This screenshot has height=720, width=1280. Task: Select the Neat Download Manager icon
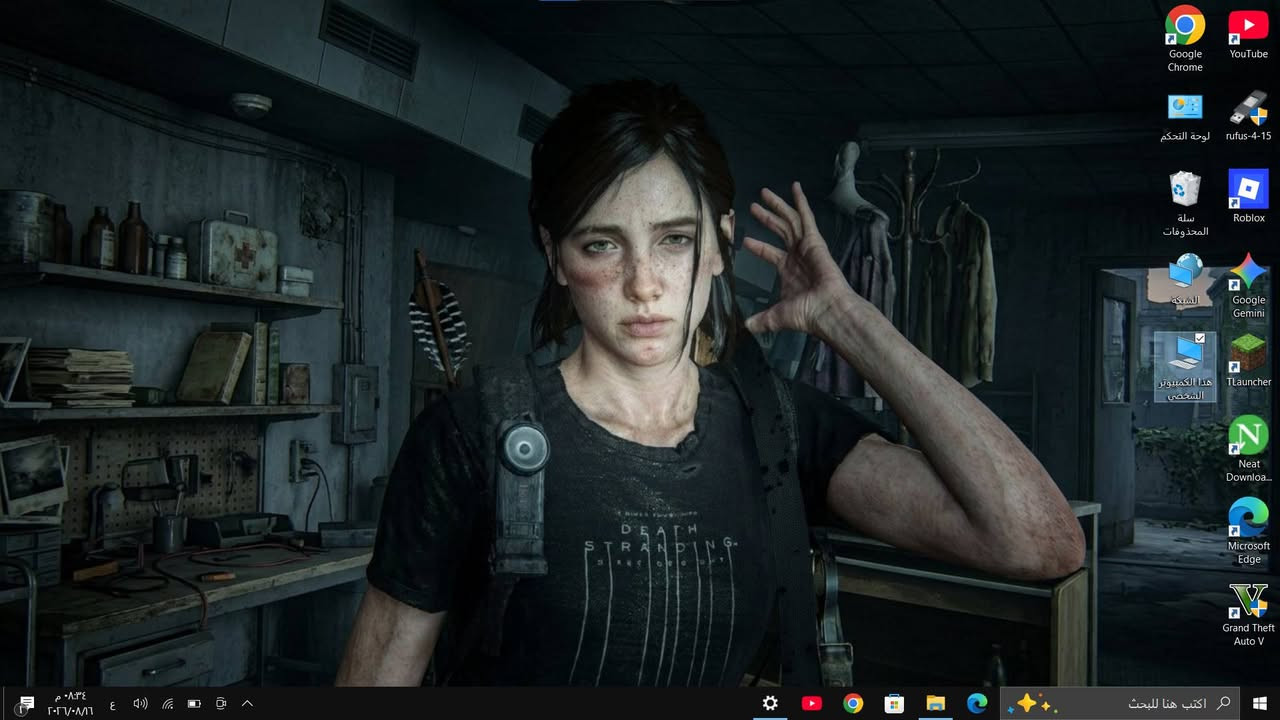tap(1248, 450)
